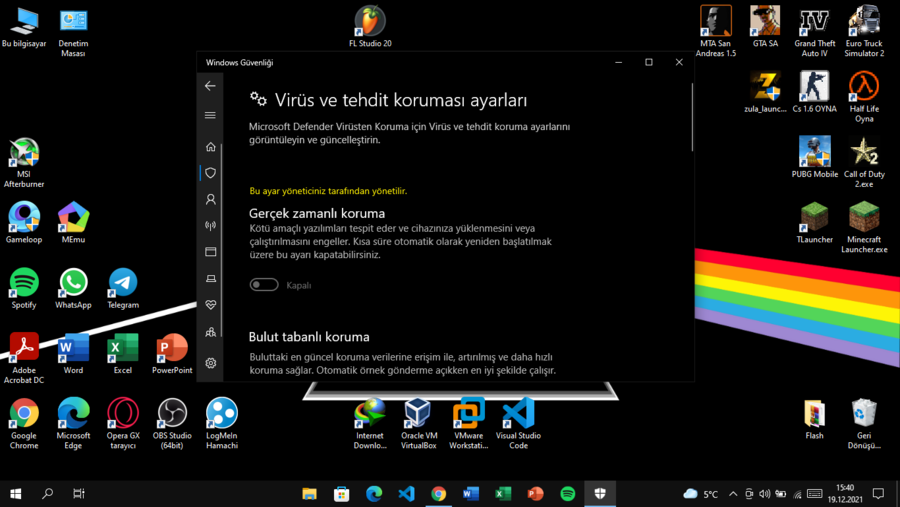The width and height of the screenshot is (900, 507).
Task: Launch Cs 1.6 OYNA desktop icon
Action: 814,92
